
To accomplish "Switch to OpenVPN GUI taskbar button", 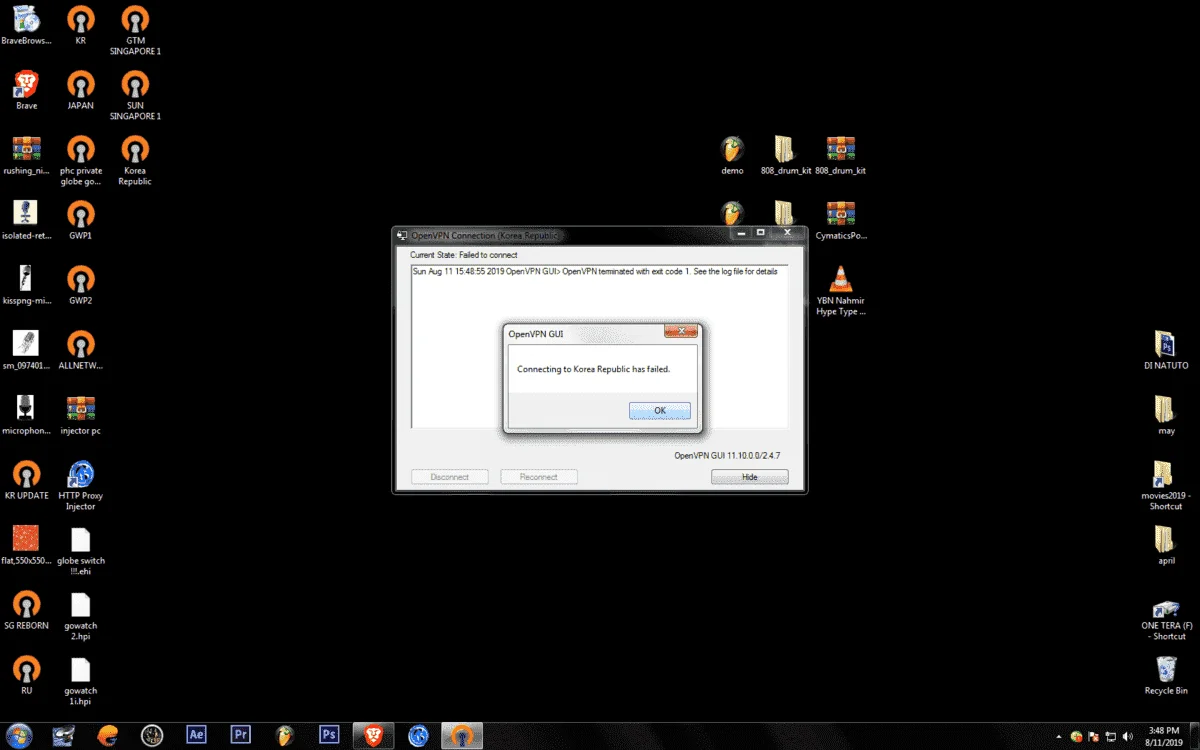I will click(460, 735).
